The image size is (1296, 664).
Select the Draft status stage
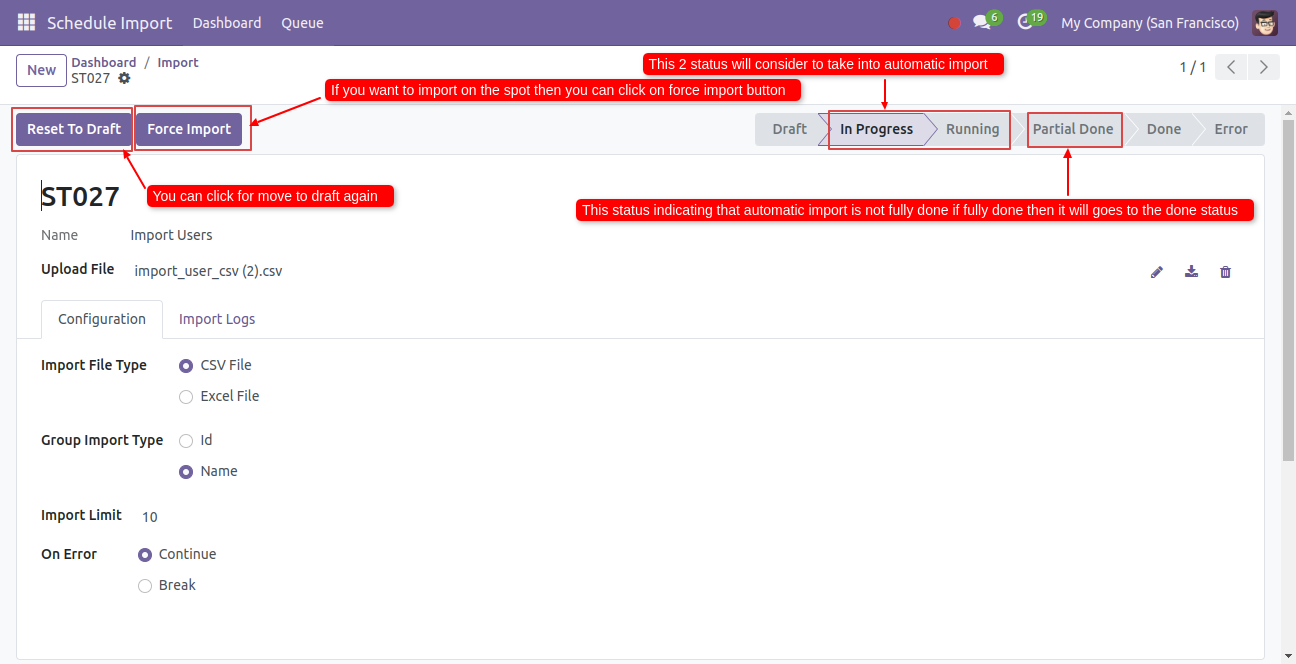(790, 129)
